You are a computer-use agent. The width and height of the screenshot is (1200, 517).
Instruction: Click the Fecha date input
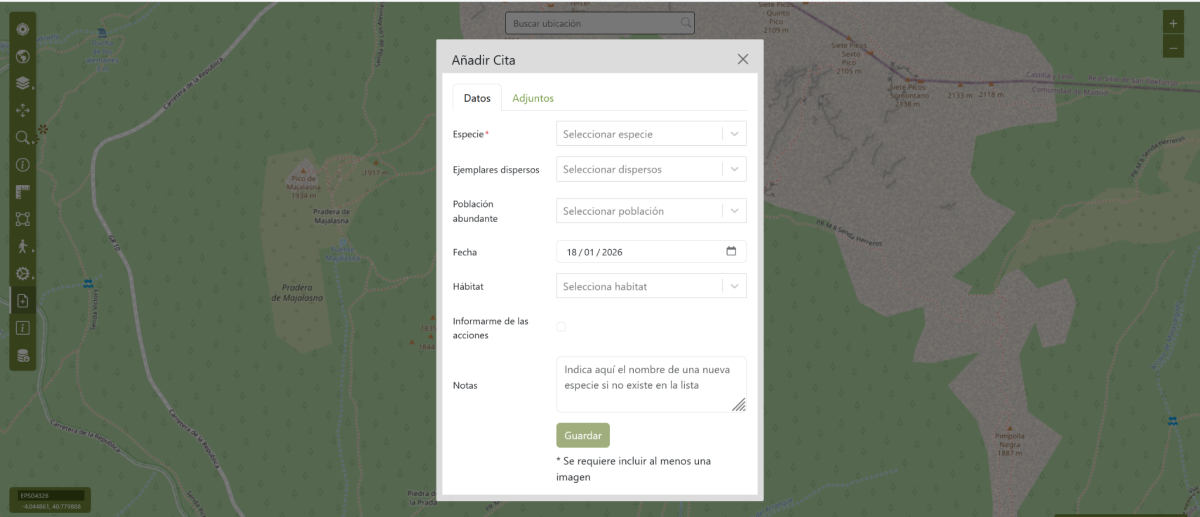click(x=651, y=251)
